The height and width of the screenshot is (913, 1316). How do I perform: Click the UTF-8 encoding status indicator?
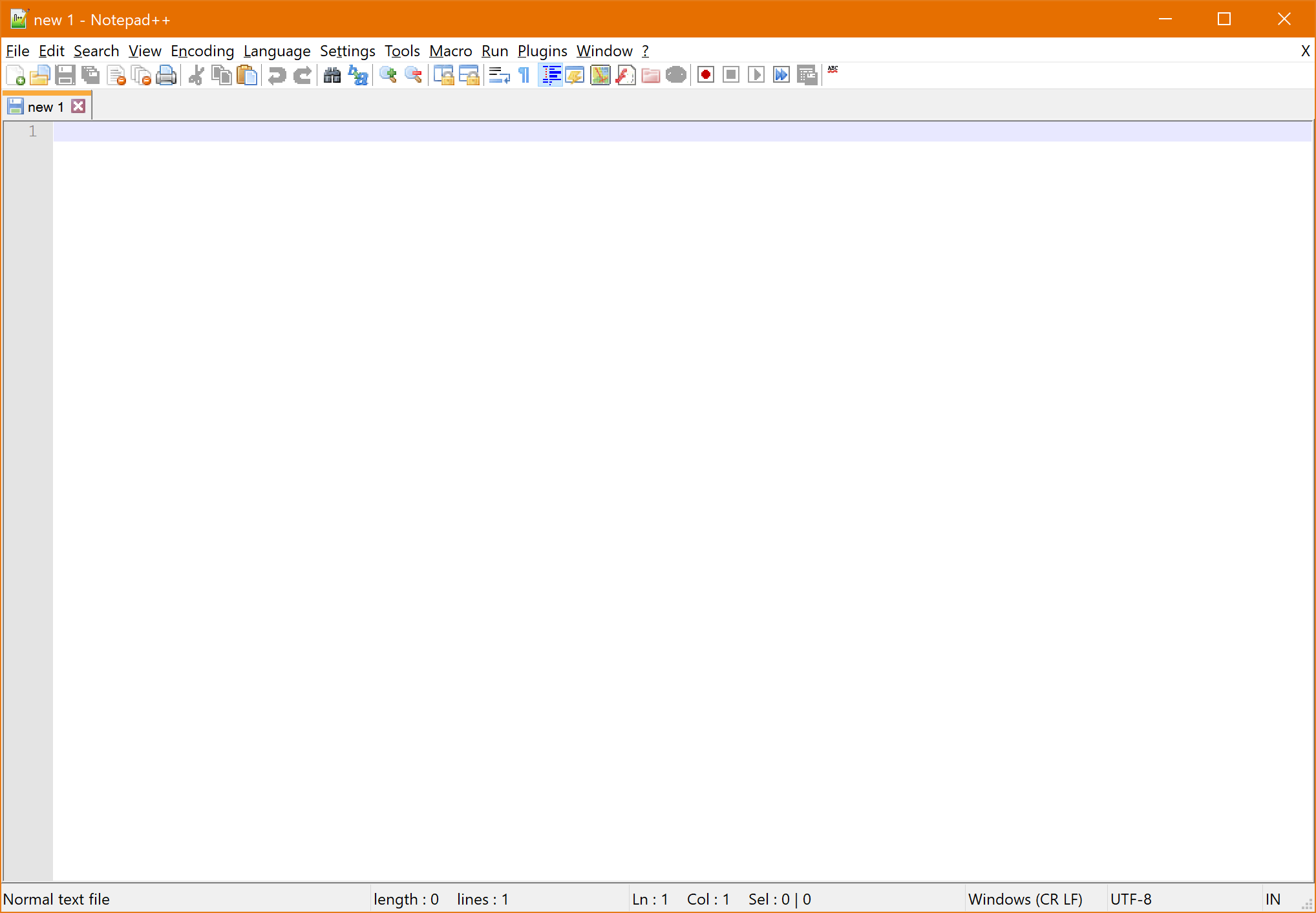coord(1131,899)
